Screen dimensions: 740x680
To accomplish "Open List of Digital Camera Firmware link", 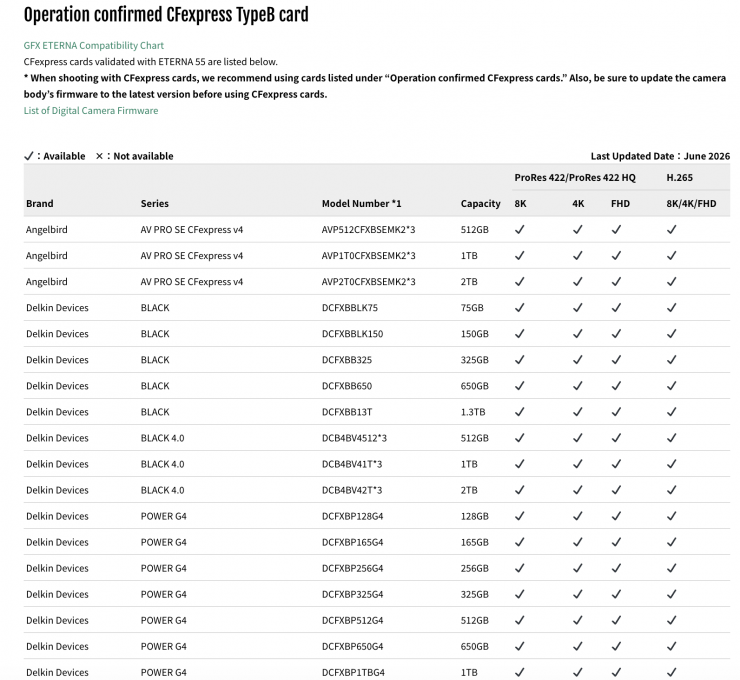I will pyautogui.click(x=91, y=110).
